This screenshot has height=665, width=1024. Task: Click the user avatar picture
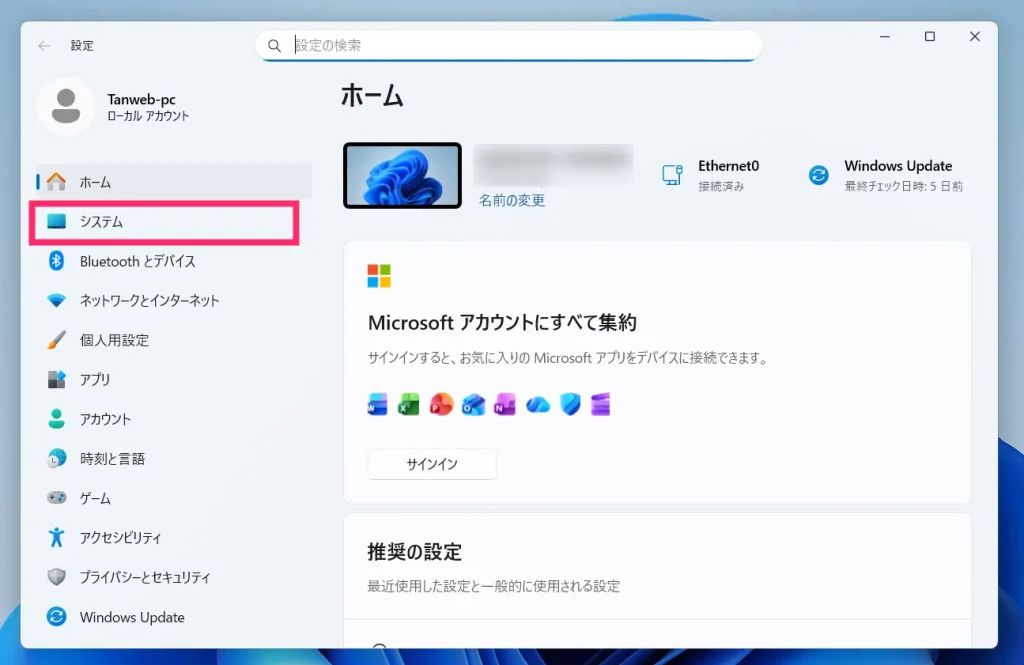(66, 106)
